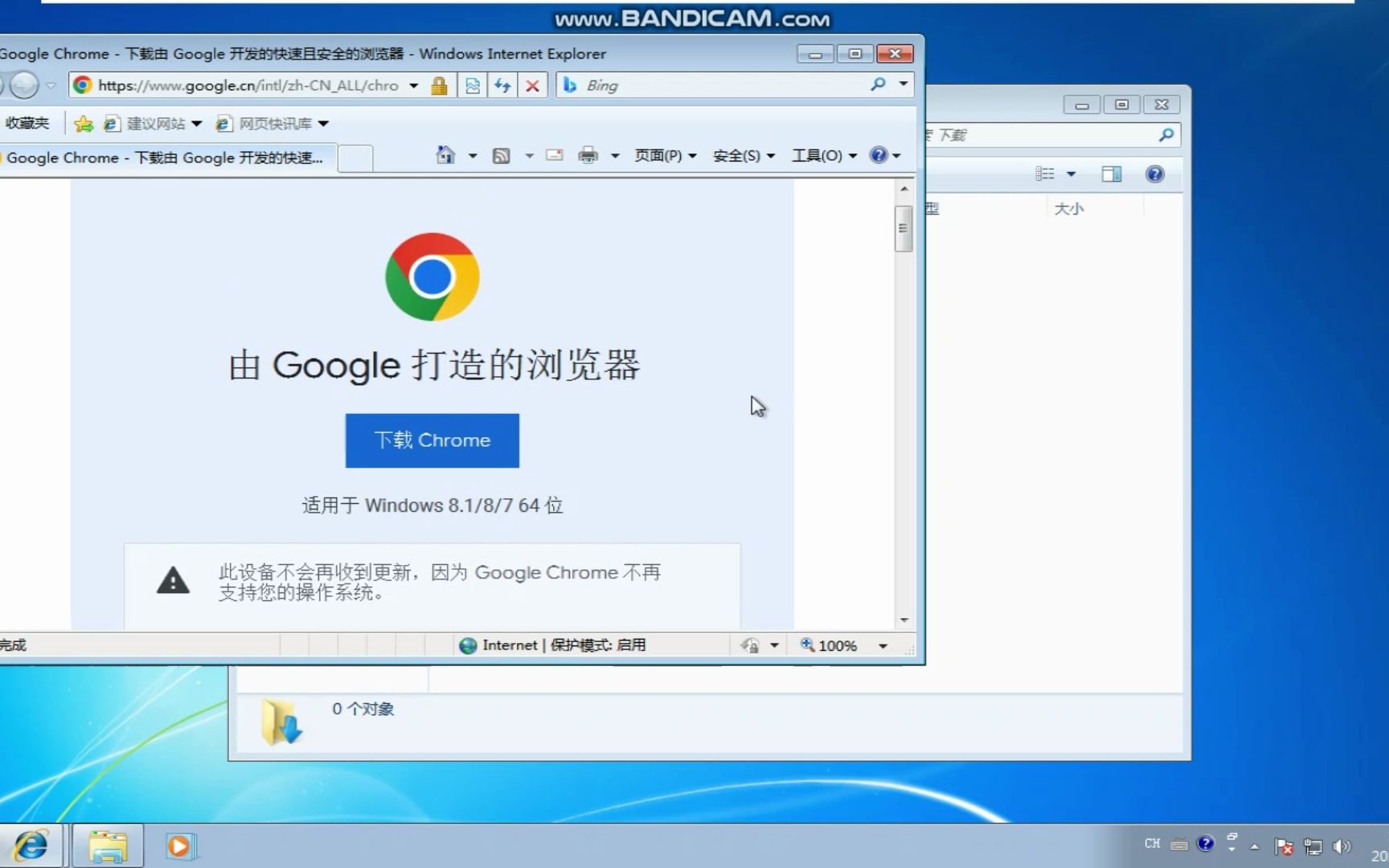This screenshot has height=868, width=1389.
Task: Open the 页面(P) page menu
Action: pos(666,156)
